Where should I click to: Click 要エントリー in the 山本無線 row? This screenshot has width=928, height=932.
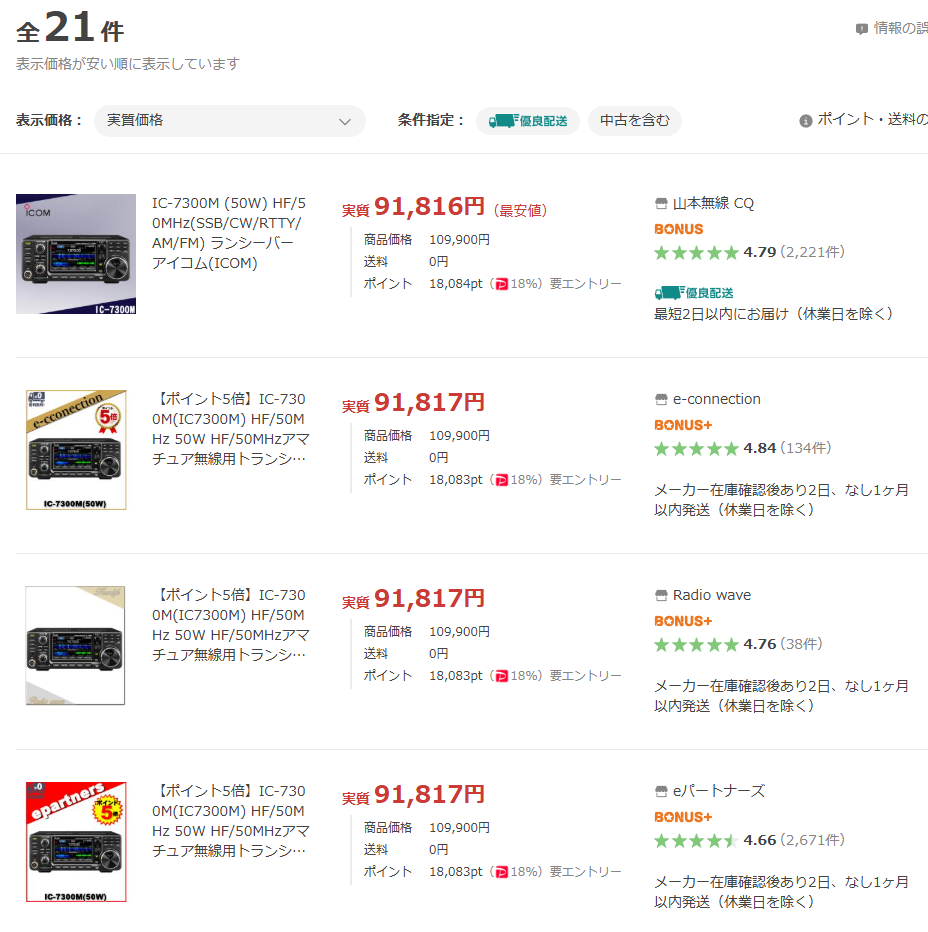pos(585,284)
